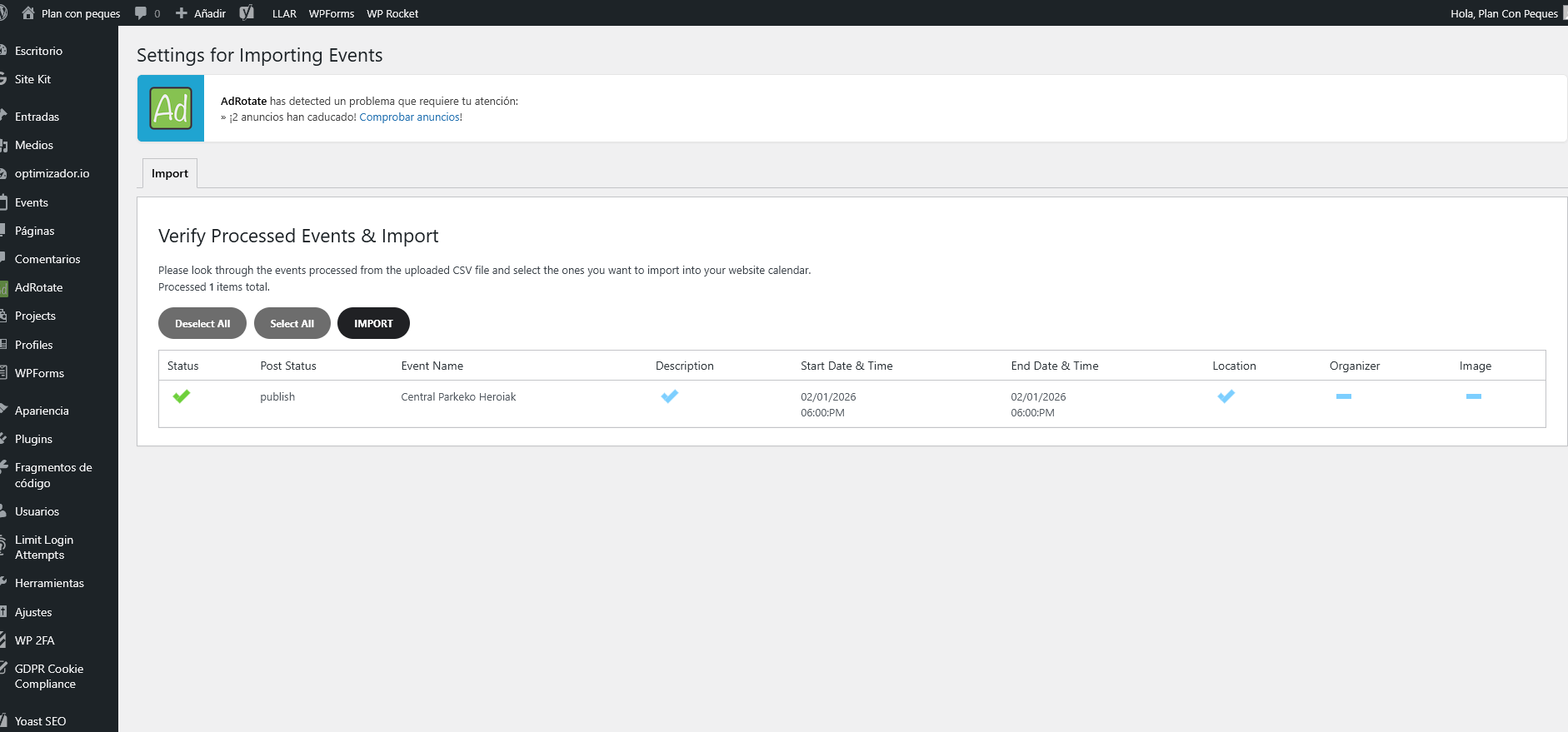1568x732 pixels.
Task: Click the blue Description checkmark icon
Action: coord(670,396)
